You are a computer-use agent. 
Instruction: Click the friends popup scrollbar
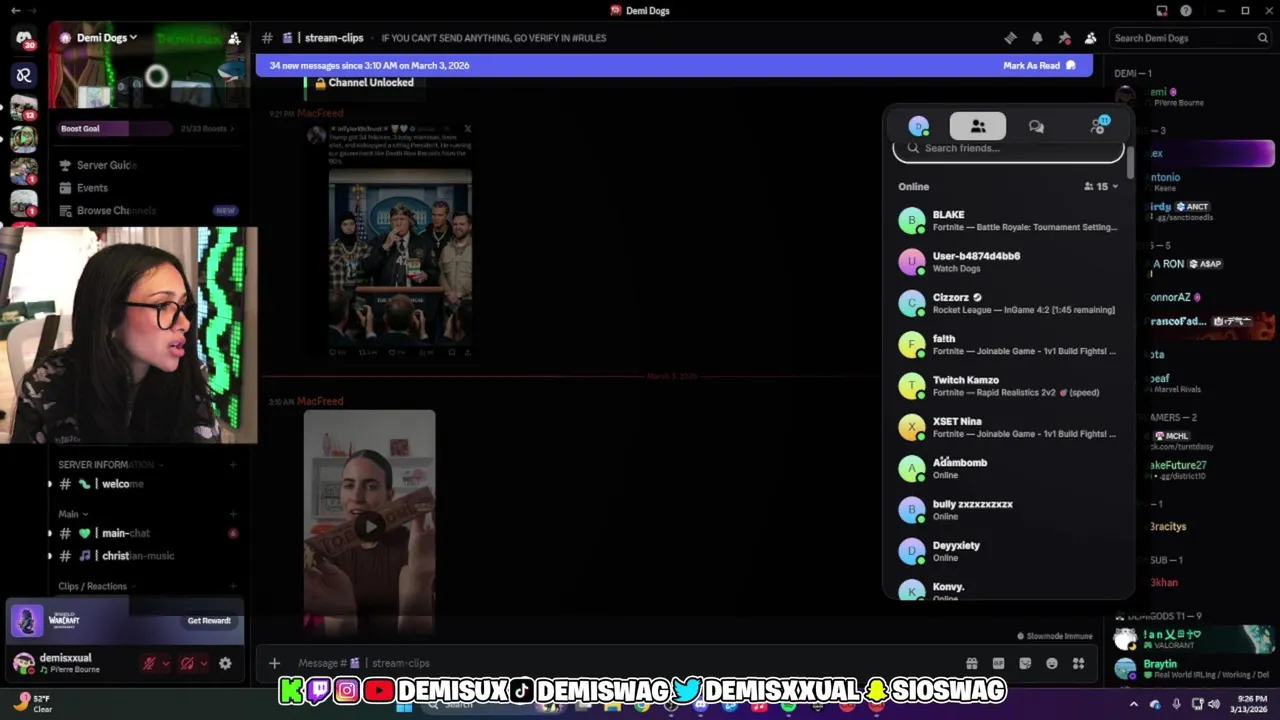(x=1131, y=165)
